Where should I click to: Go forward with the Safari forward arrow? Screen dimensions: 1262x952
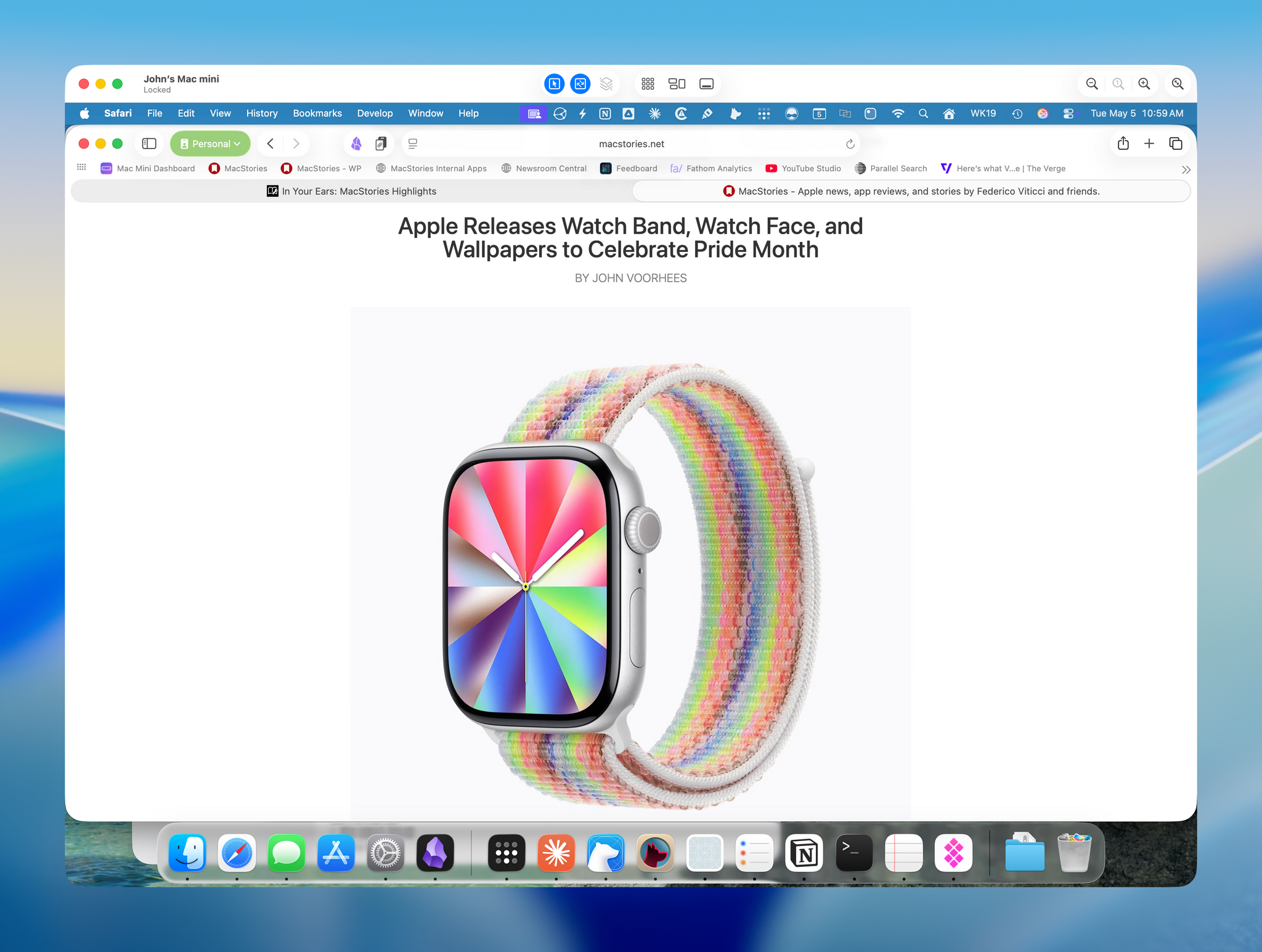click(x=296, y=144)
